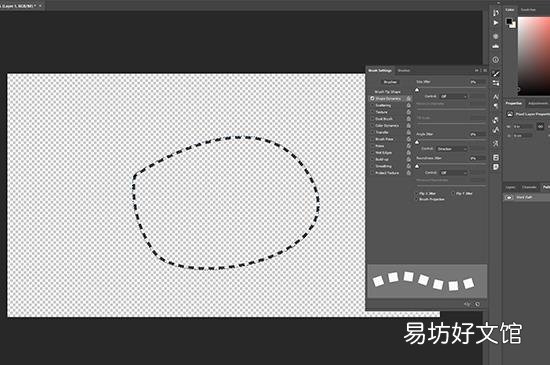The image size is (550, 365).
Task: Lock the Scattering setting
Action: pos(409,106)
